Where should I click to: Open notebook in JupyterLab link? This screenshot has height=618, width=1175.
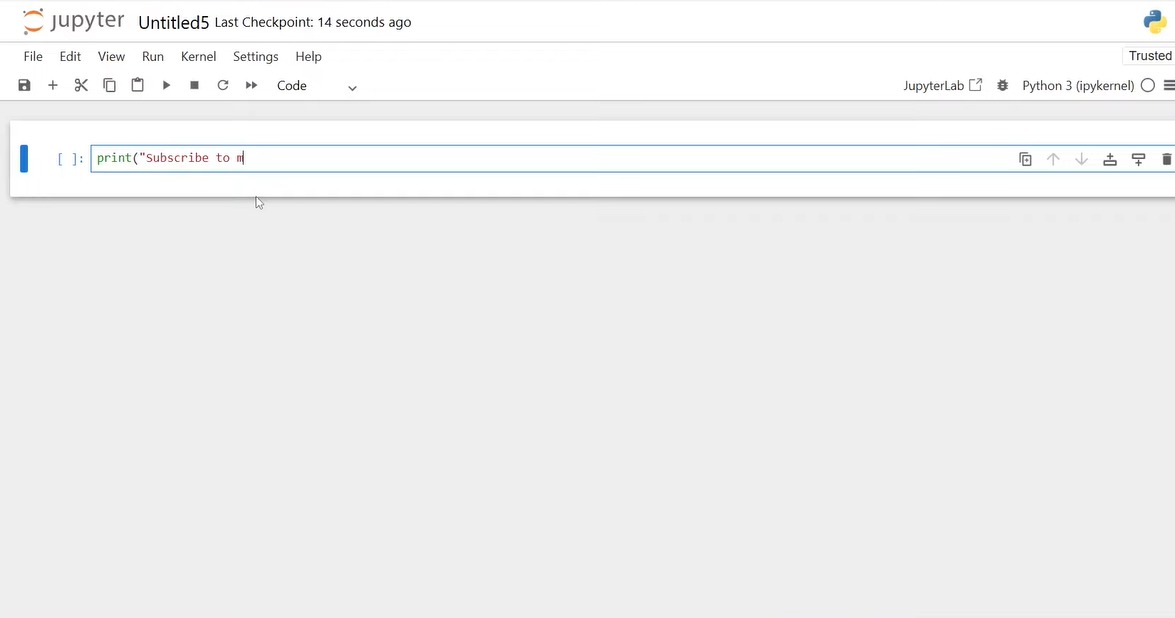coord(942,85)
